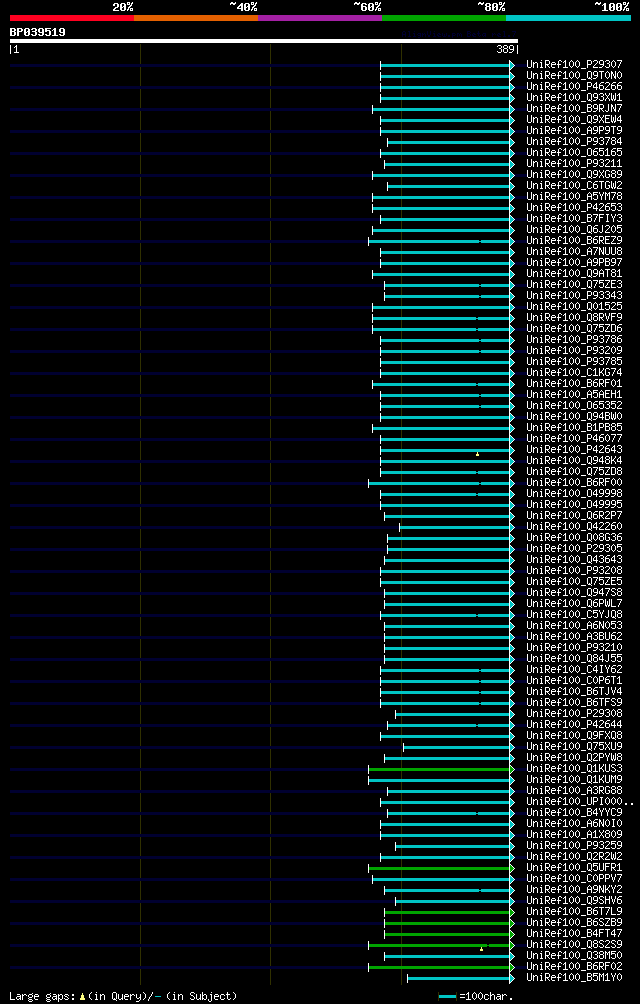Viewport: 640px width, 1004px height.
Task: Select the BP039519 query title
Action: coord(37,32)
